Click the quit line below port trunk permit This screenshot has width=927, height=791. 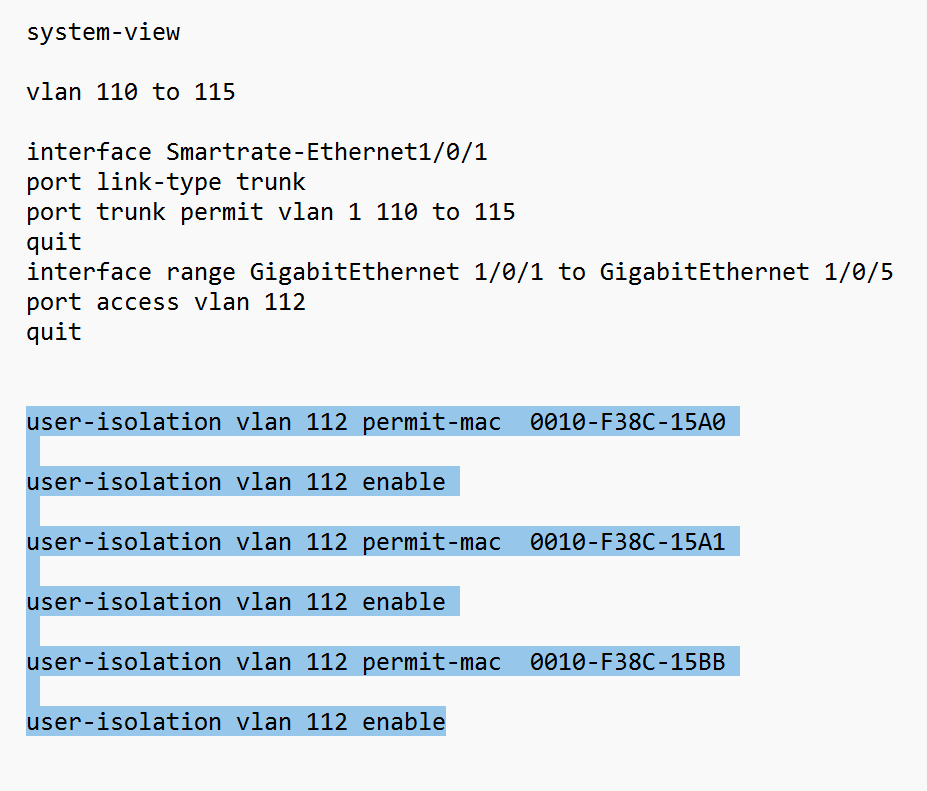pyautogui.click(x=54, y=242)
